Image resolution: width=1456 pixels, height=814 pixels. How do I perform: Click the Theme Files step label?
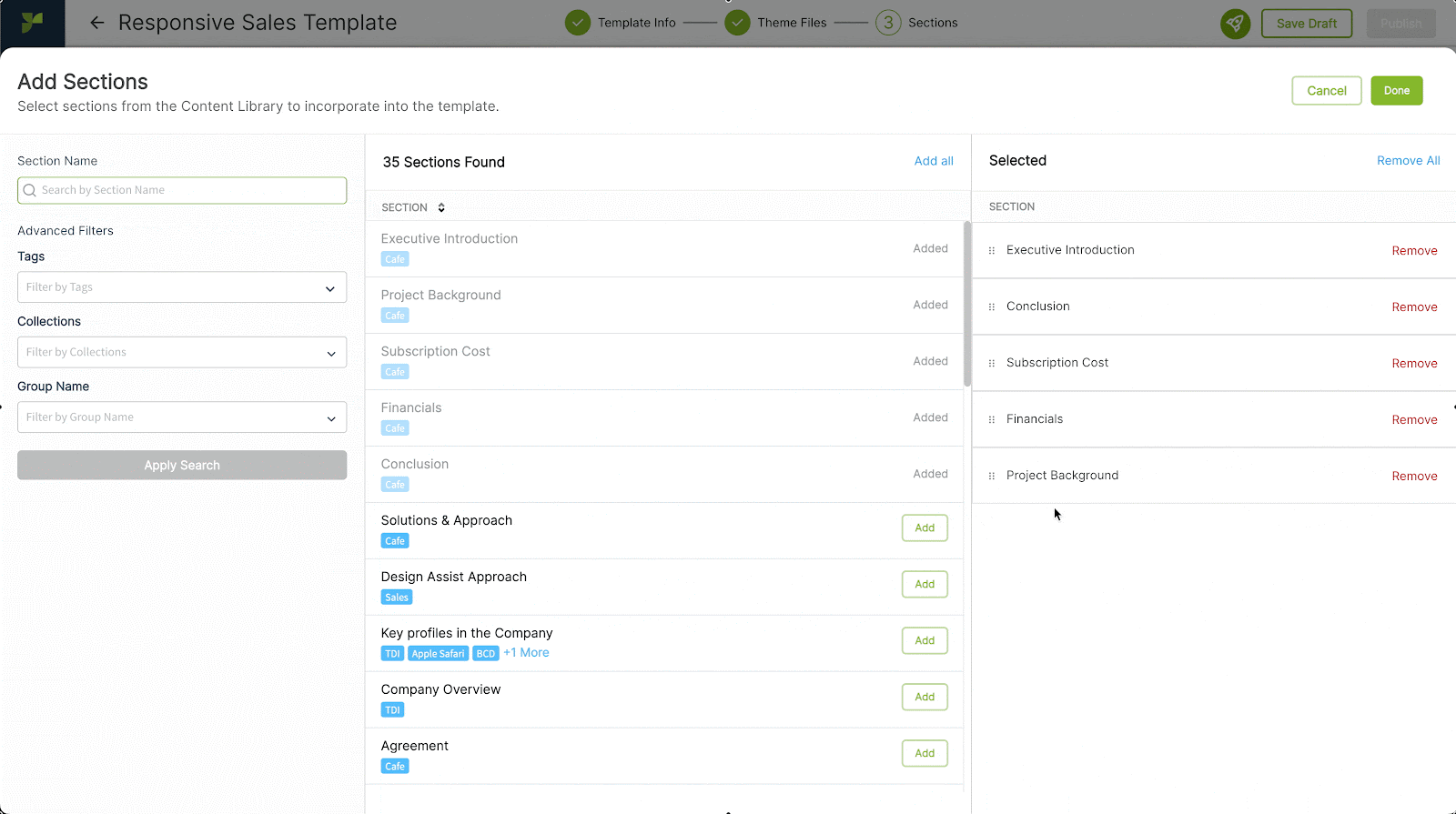tap(793, 23)
